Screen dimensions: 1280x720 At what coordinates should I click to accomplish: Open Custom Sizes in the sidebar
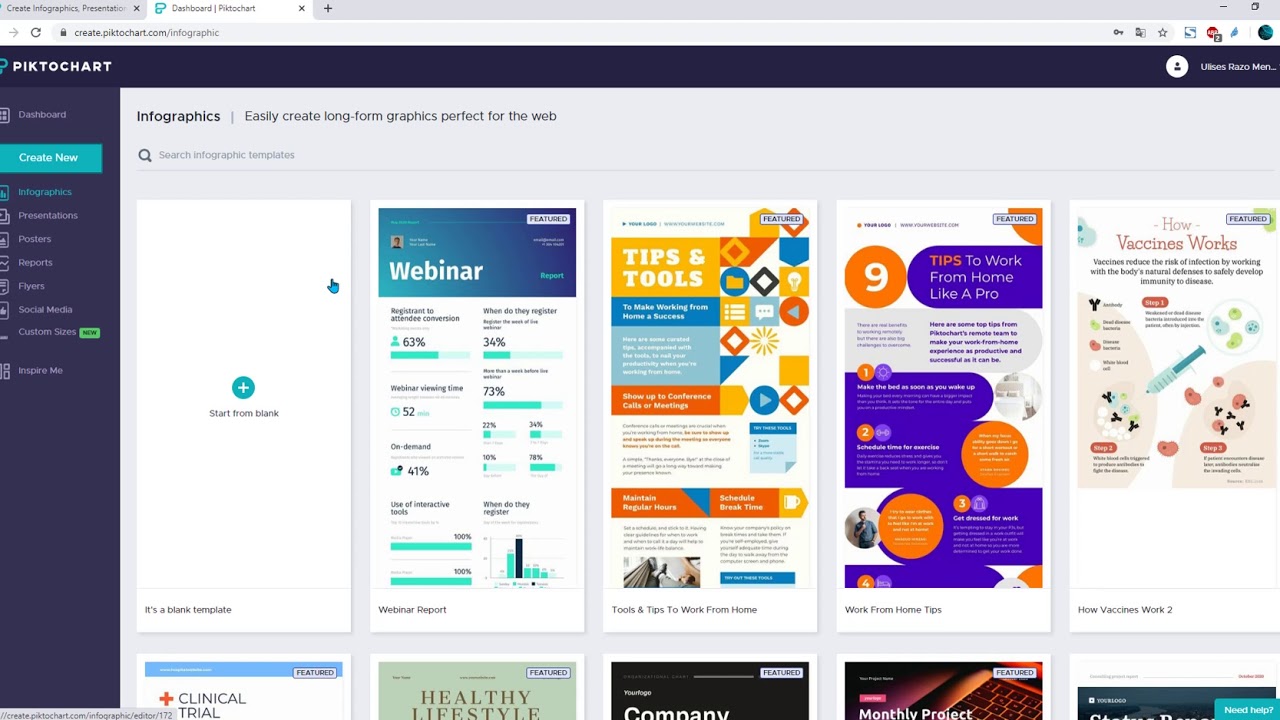(x=47, y=332)
